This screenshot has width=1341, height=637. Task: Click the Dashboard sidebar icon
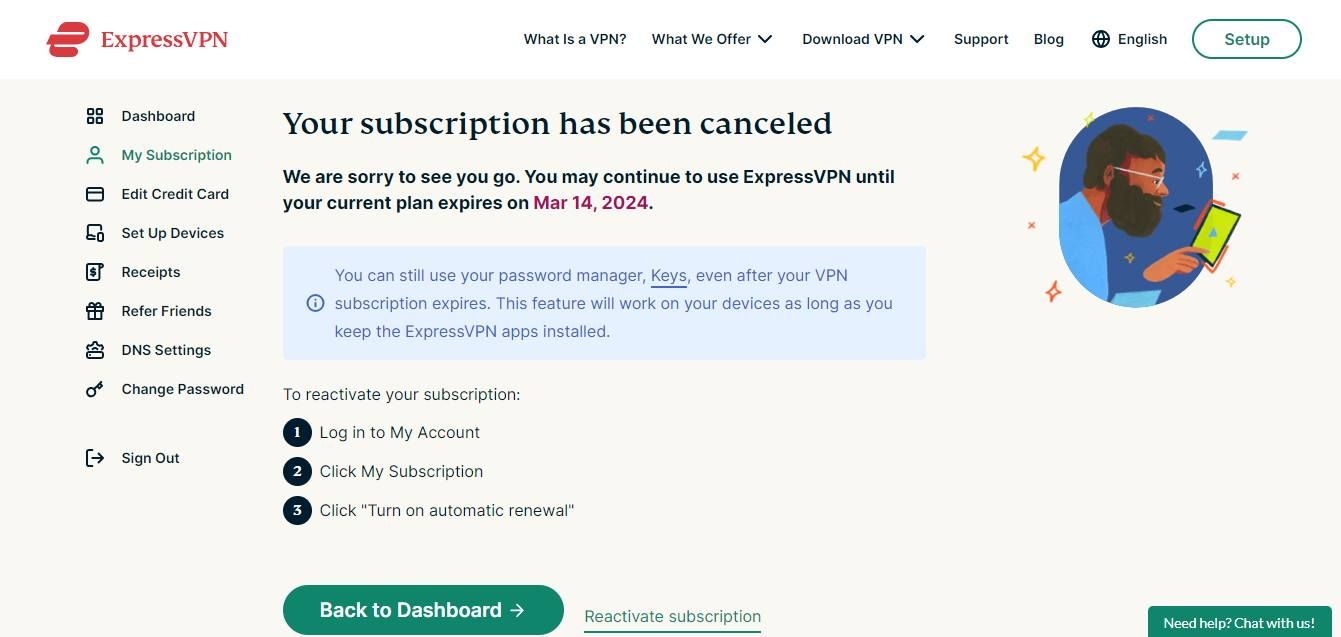[94, 116]
